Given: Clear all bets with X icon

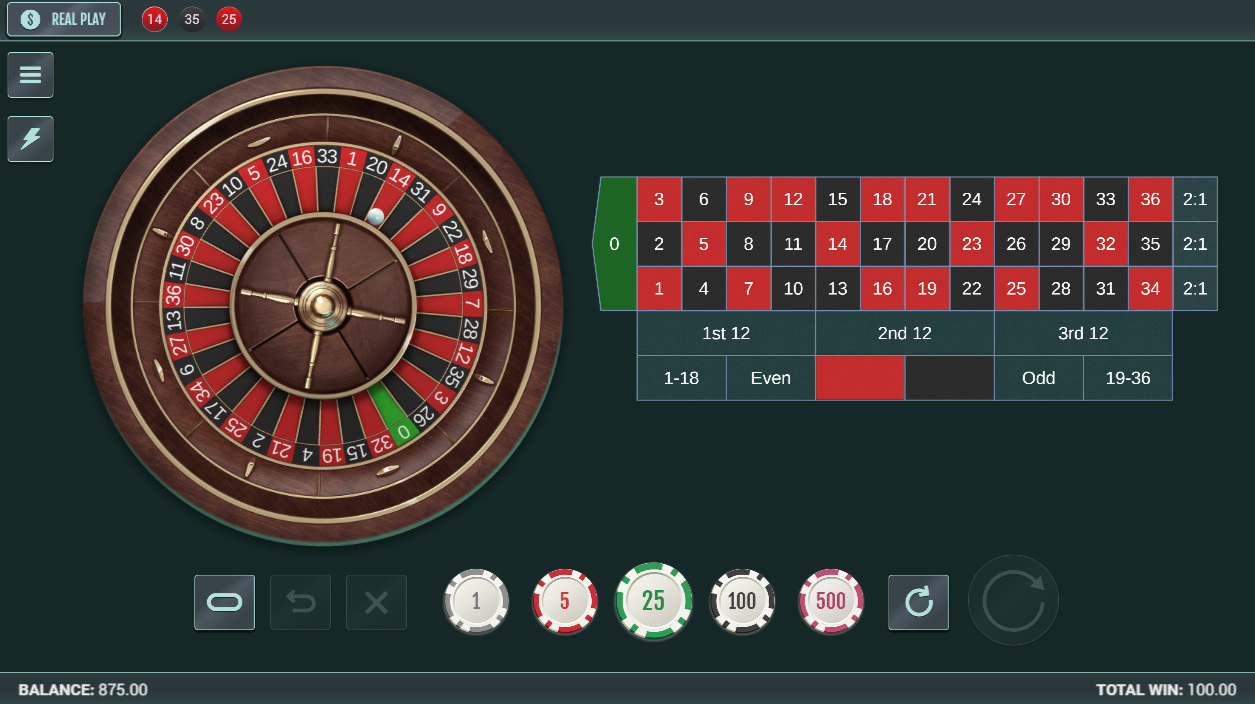Looking at the screenshot, I should tap(376, 602).
